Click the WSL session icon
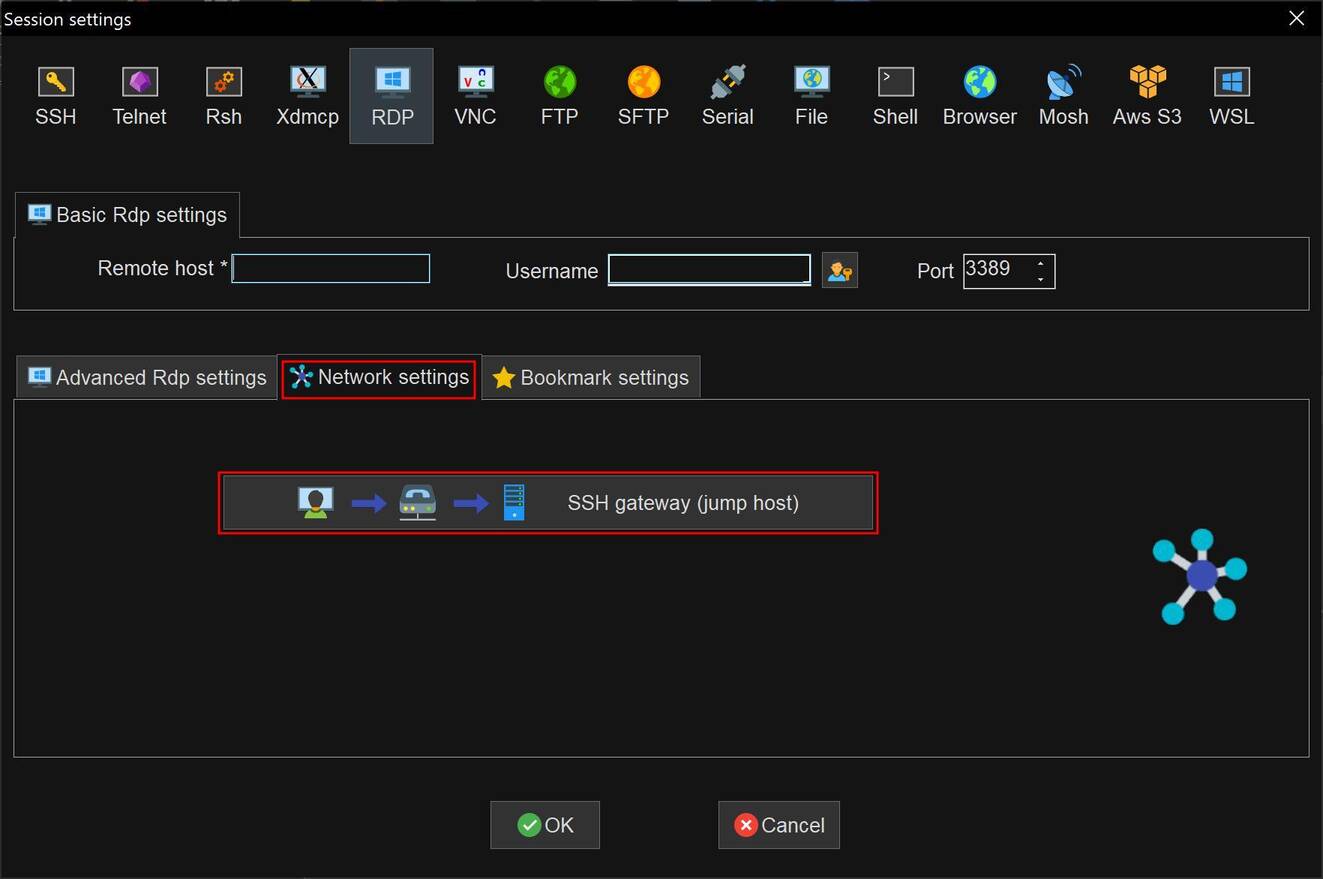The width and height of the screenshot is (1323, 879). tap(1231, 97)
